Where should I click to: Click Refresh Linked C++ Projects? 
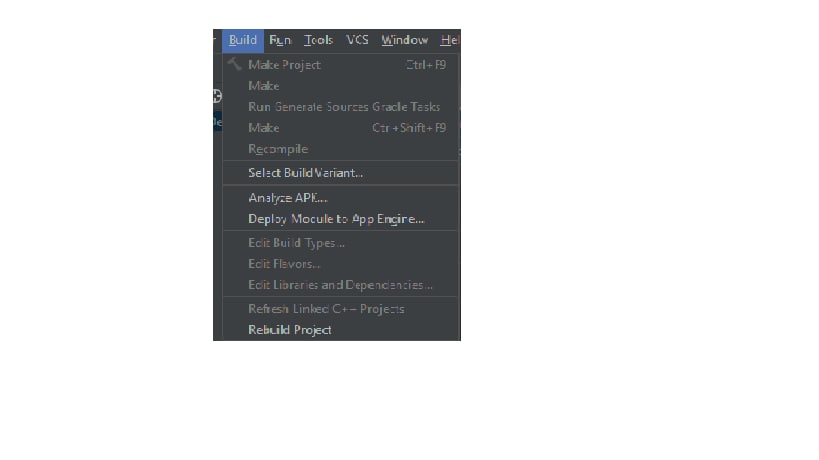pyautogui.click(x=340, y=309)
